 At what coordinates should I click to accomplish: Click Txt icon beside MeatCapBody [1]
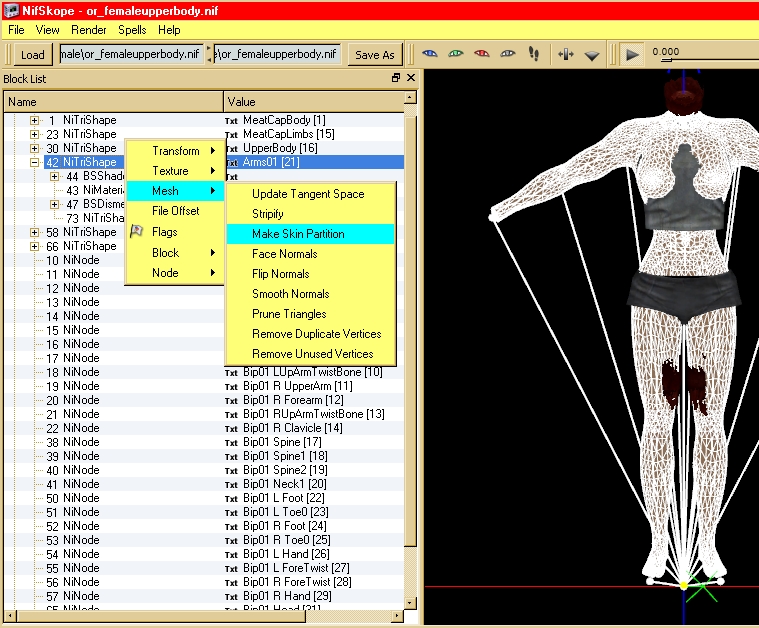[231, 121]
